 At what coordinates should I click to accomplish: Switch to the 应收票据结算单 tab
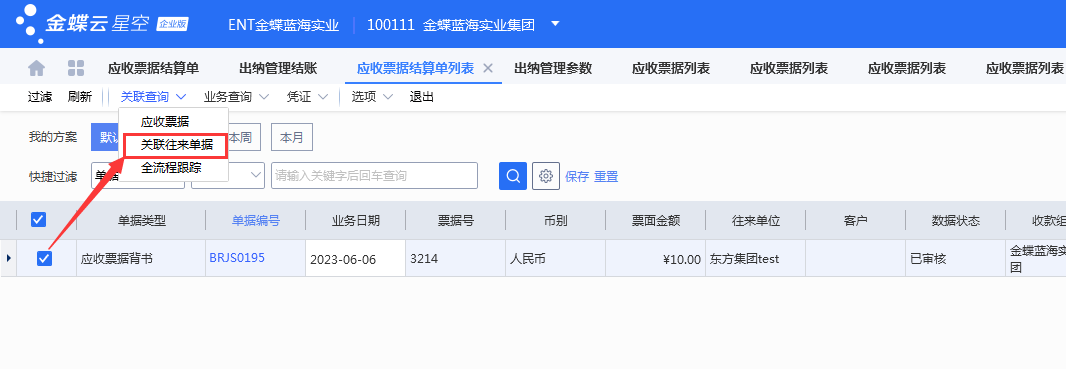pyautogui.click(x=154, y=68)
